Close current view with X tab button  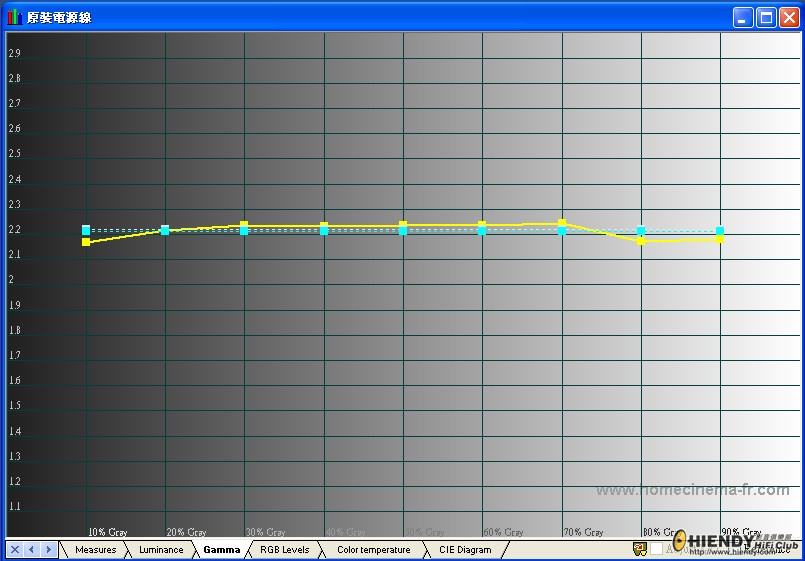(15, 550)
